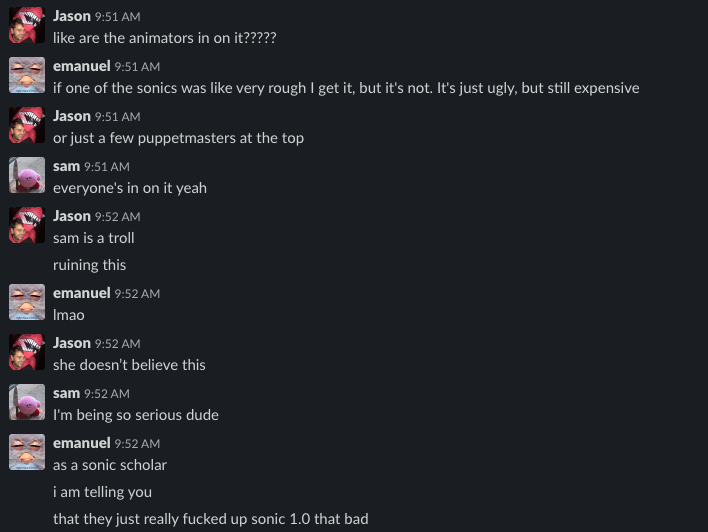Image resolution: width=708 pixels, height=532 pixels.
Task: Click the 9:52 AM timestamp beside emanuel's lmao
Action: [137, 294]
